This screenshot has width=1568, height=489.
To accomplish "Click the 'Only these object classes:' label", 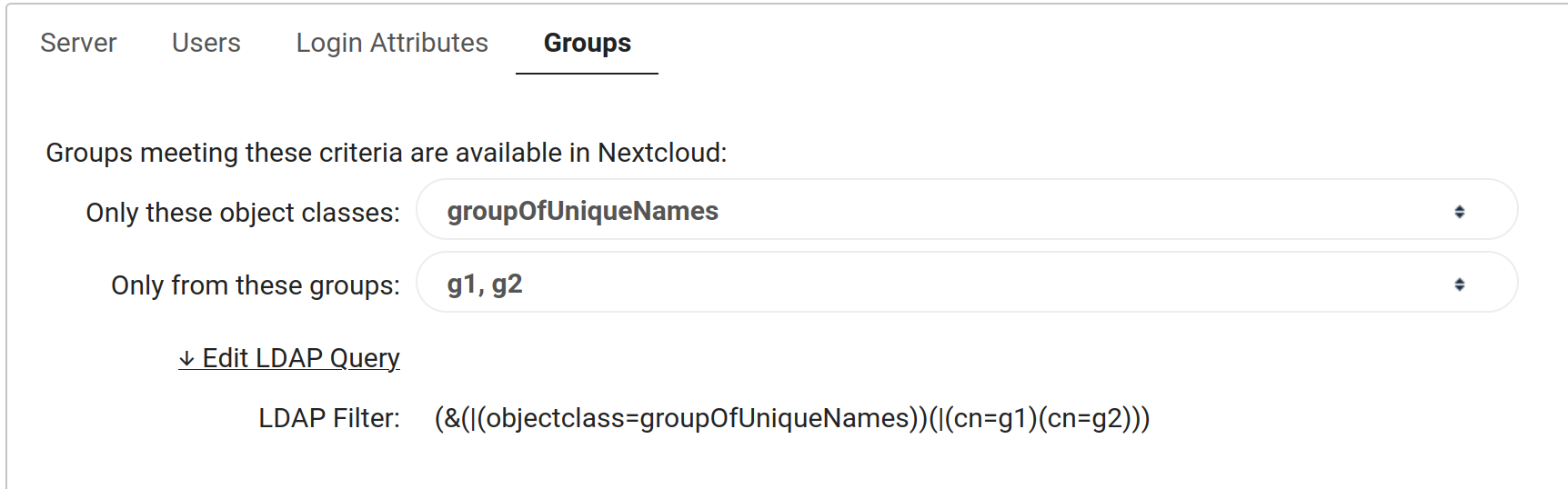I will click(x=242, y=213).
